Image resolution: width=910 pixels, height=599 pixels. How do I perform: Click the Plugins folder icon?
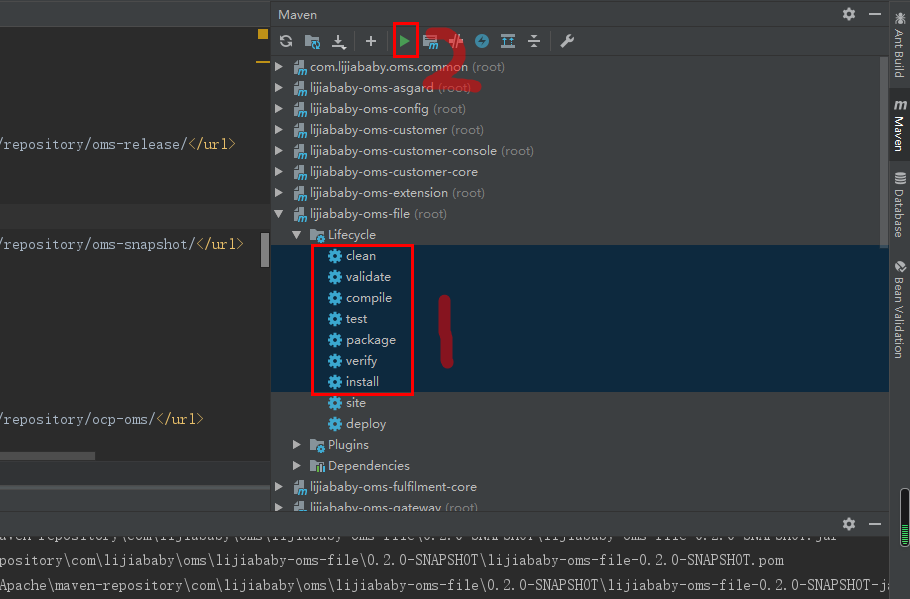click(317, 445)
